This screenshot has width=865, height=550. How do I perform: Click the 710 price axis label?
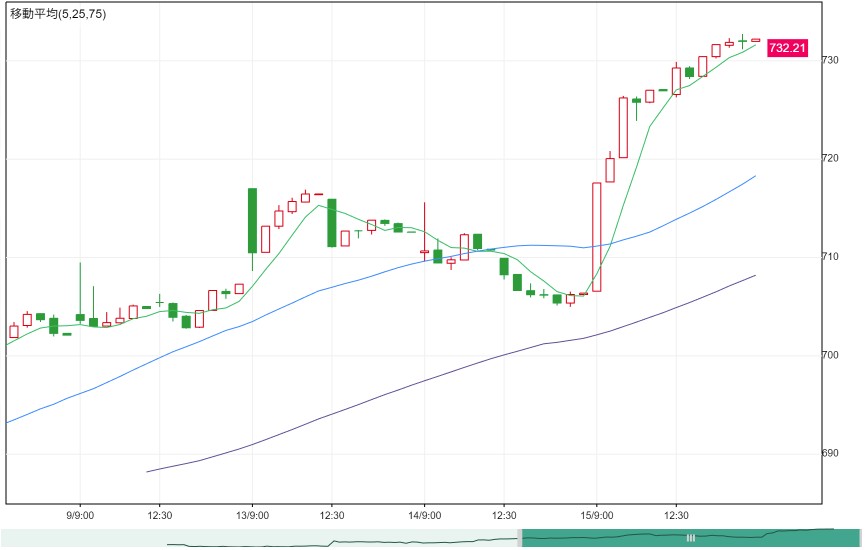[830, 257]
